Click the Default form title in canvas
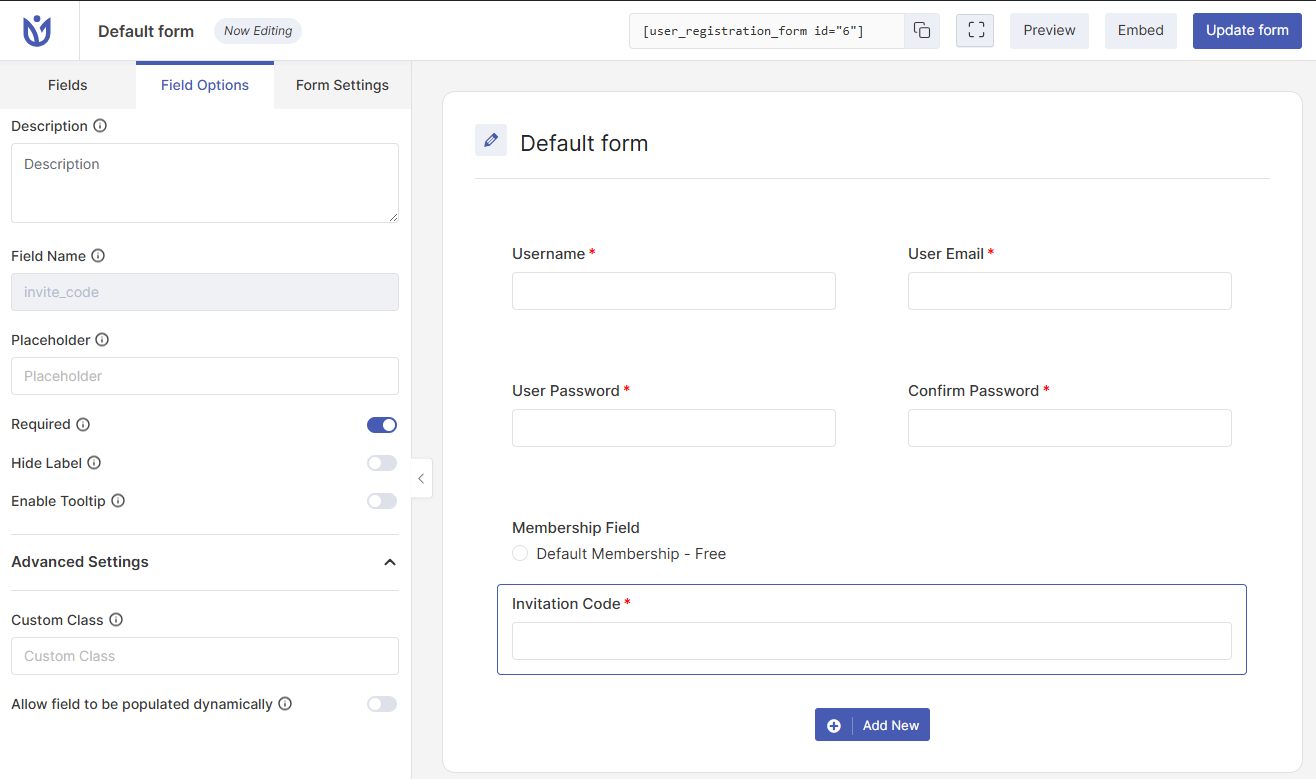1316x779 pixels. [584, 143]
